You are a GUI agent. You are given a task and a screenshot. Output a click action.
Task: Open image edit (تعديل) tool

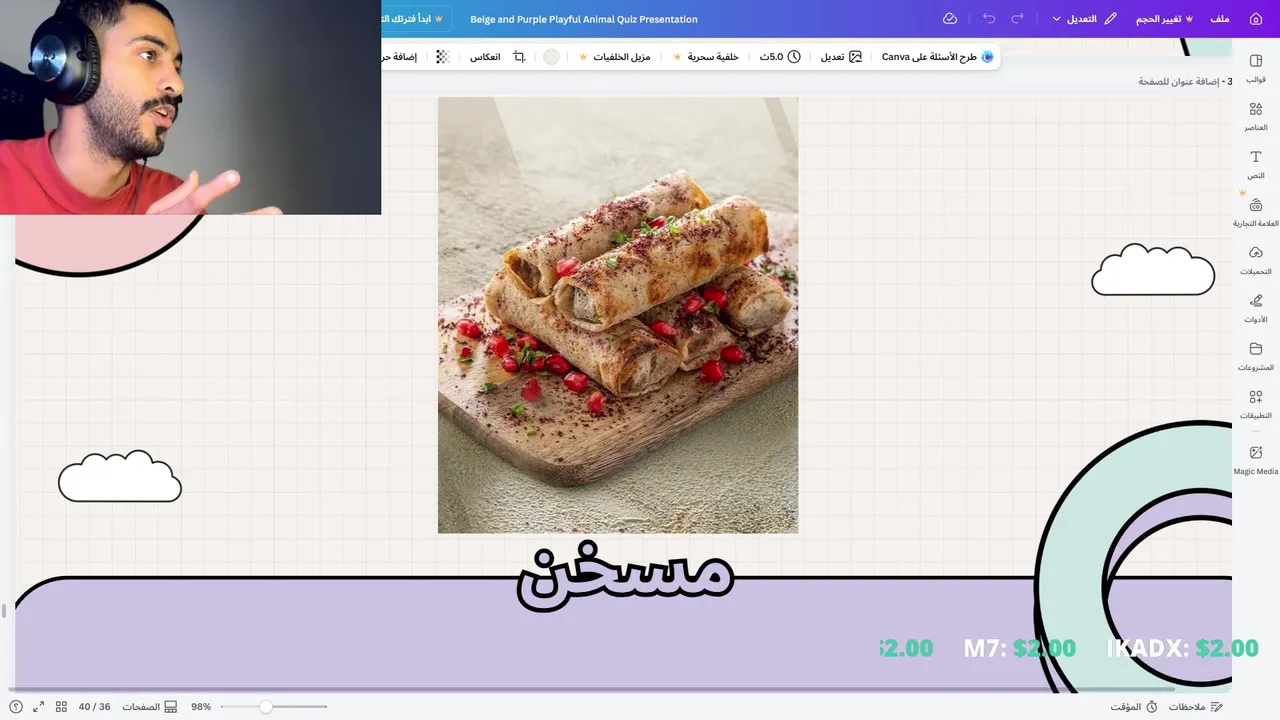(841, 57)
